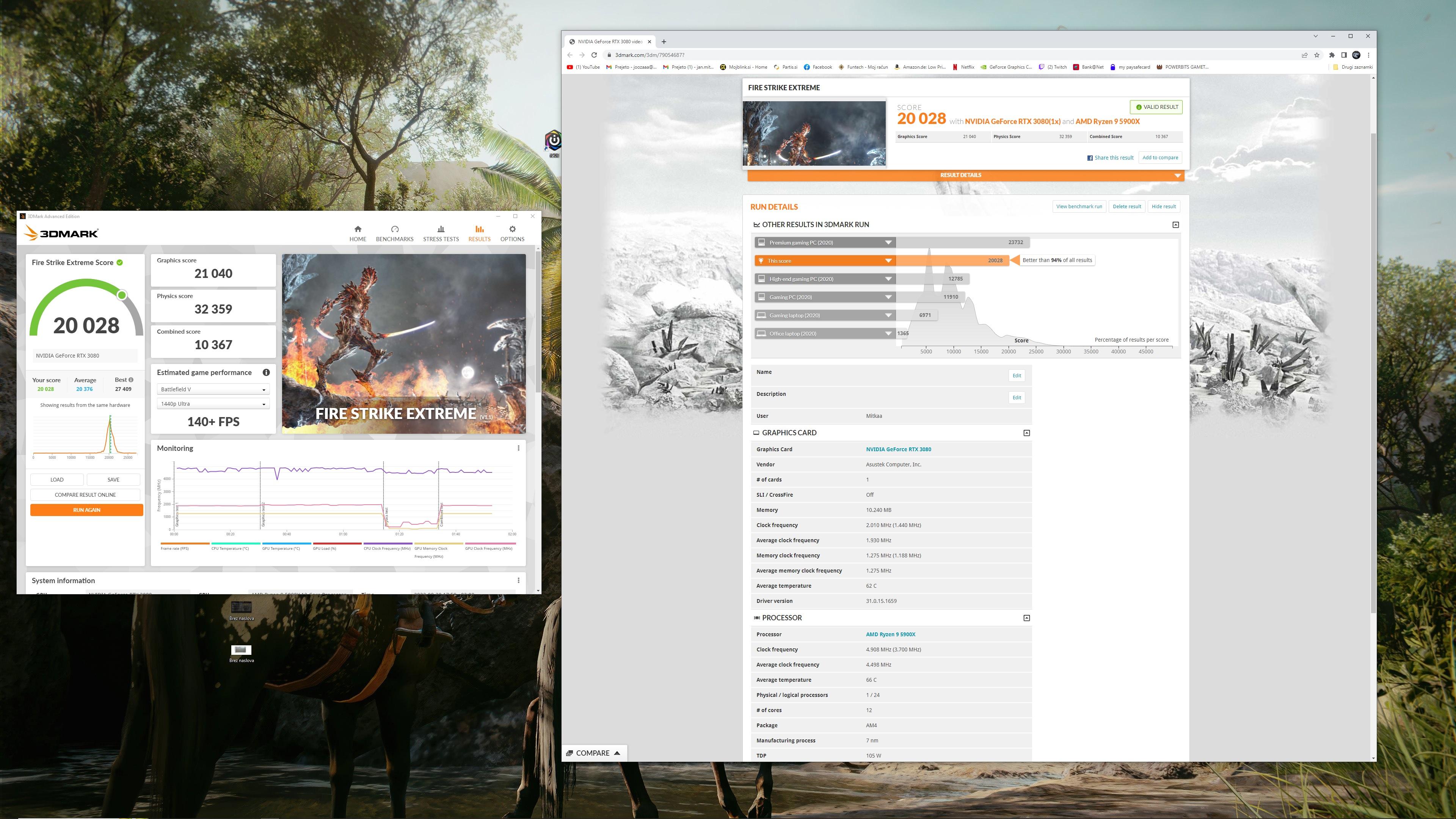The height and width of the screenshot is (819, 1456).
Task: Click the orange RUN AGAIN button
Action: click(x=86, y=510)
